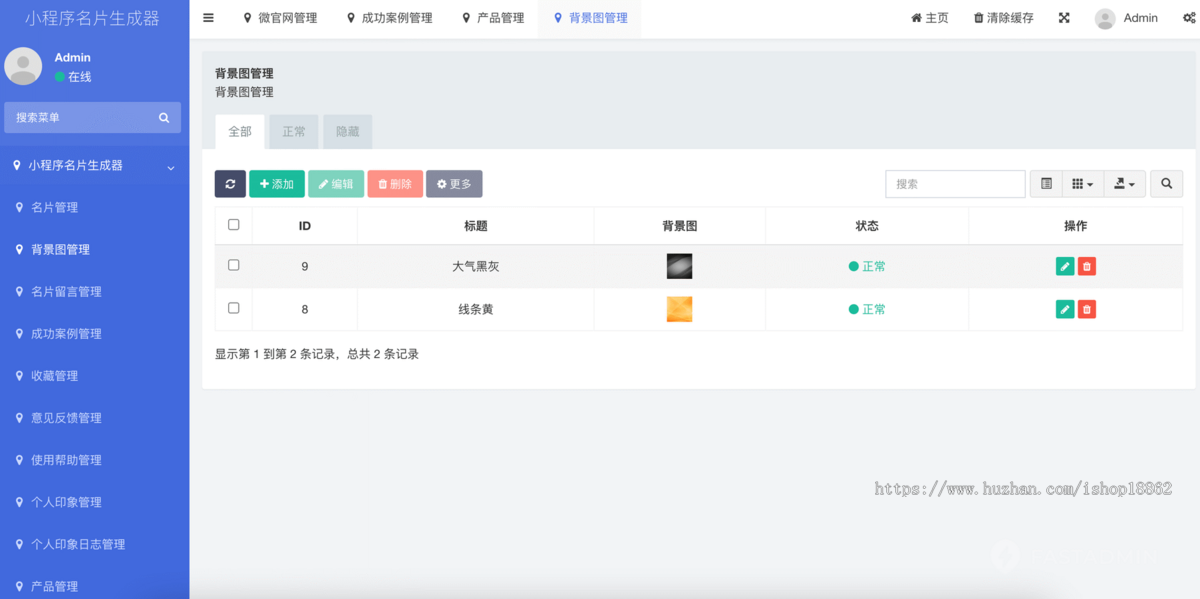Select the edit pencil icon for 大气黑灰
Screen dimensions: 1200x599
(1064, 266)
